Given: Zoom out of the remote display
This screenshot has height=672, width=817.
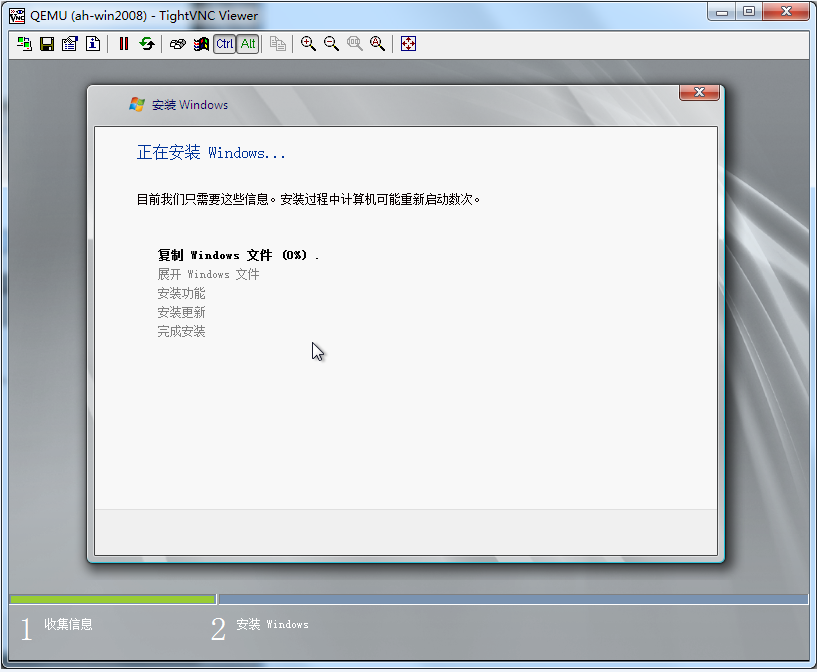Looking at the screenshot, I should [332, 44].
